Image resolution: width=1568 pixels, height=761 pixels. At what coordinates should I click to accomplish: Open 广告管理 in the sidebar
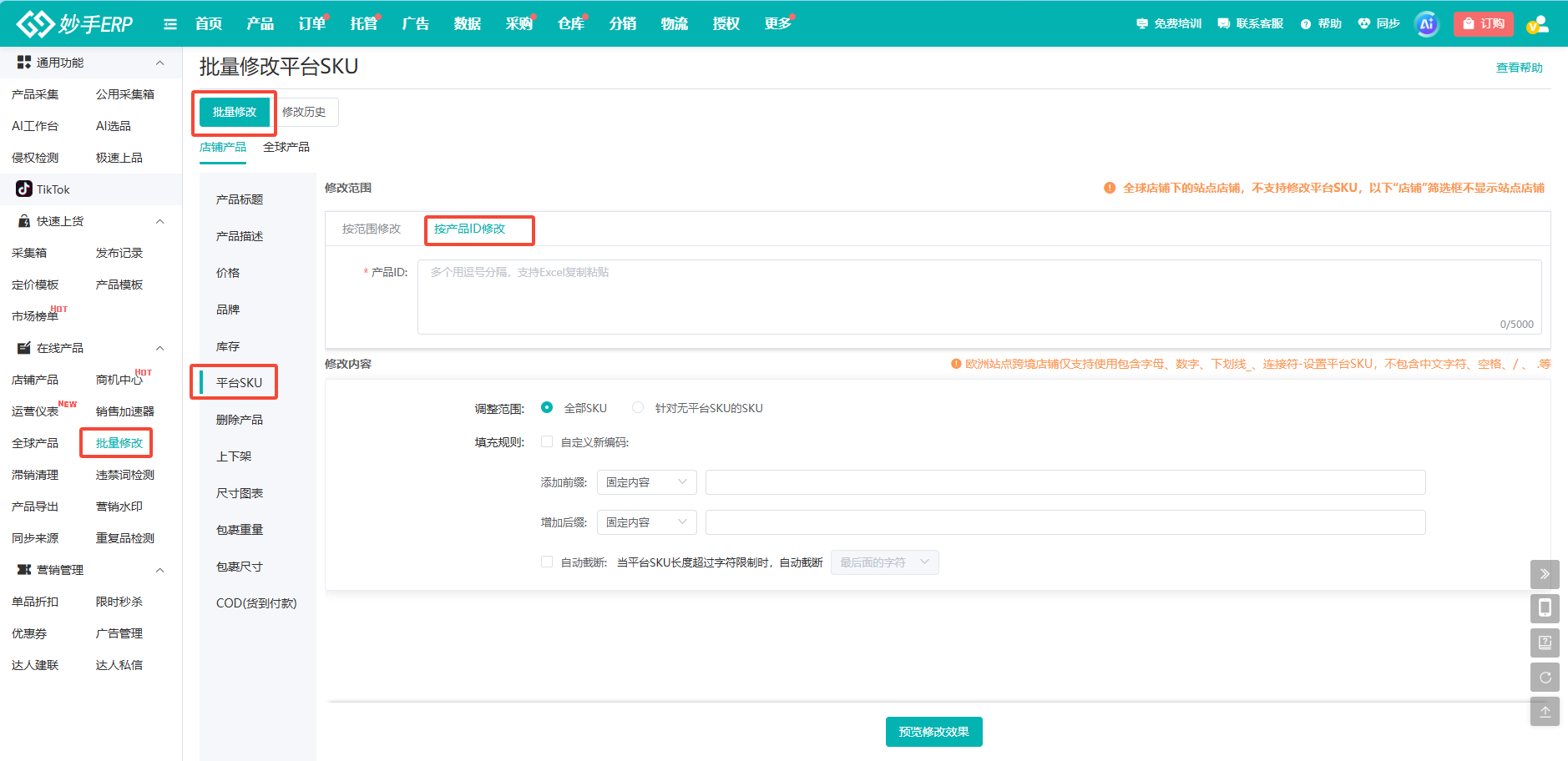pyautogui.click(x=119, y=633)
